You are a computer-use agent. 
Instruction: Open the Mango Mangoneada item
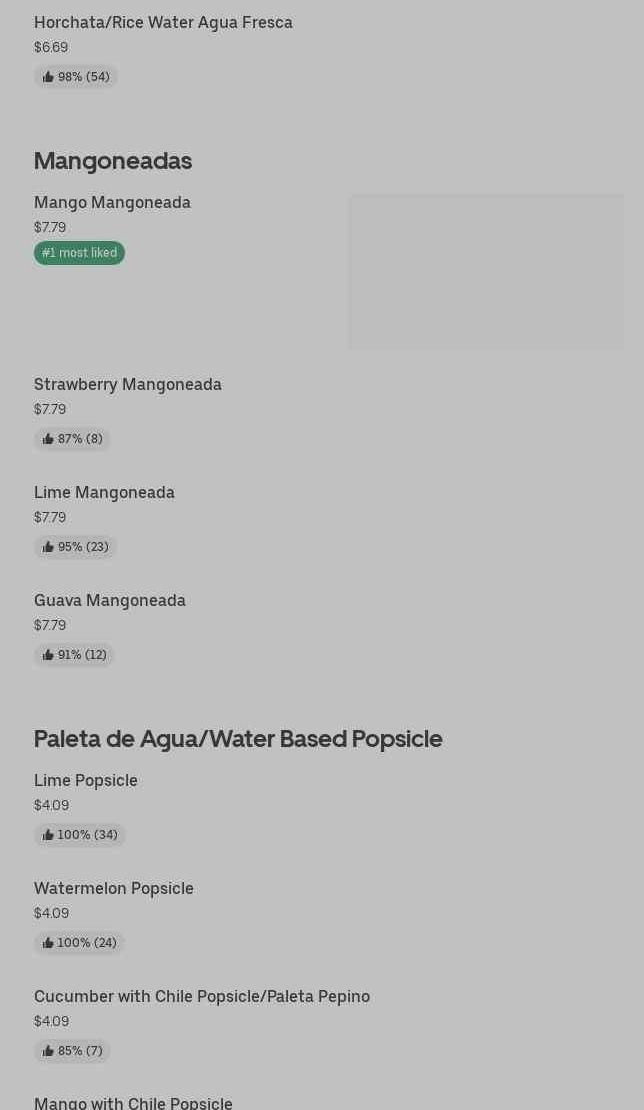[112, 202]
